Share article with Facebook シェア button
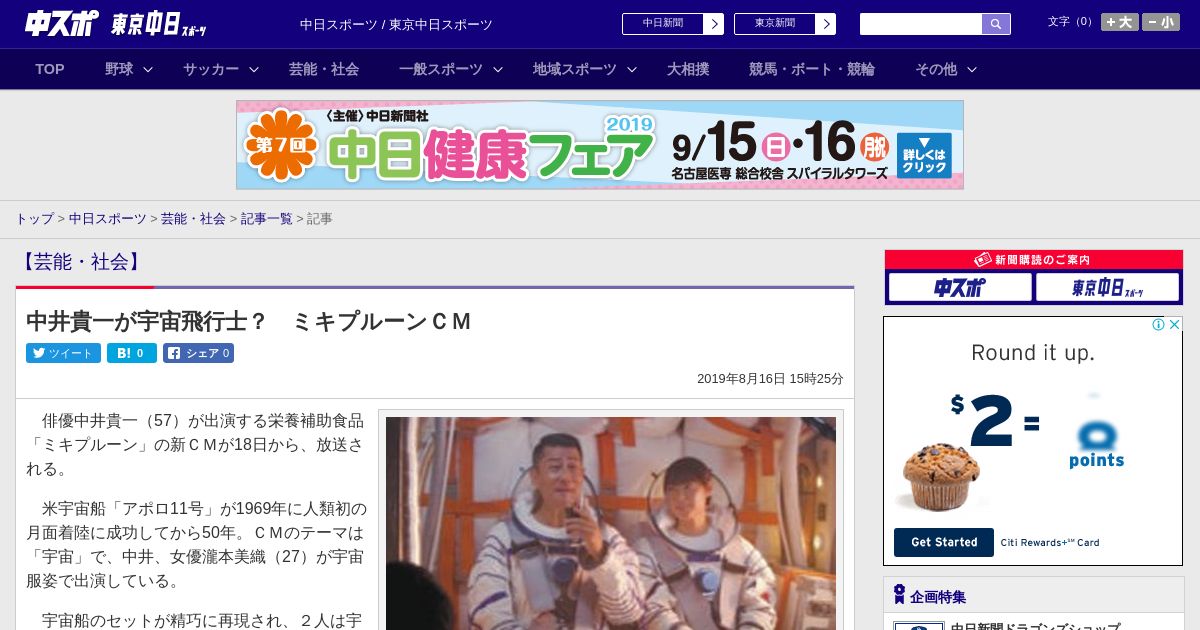Screen dimensions: 1200x630 (x=199, y=353)
